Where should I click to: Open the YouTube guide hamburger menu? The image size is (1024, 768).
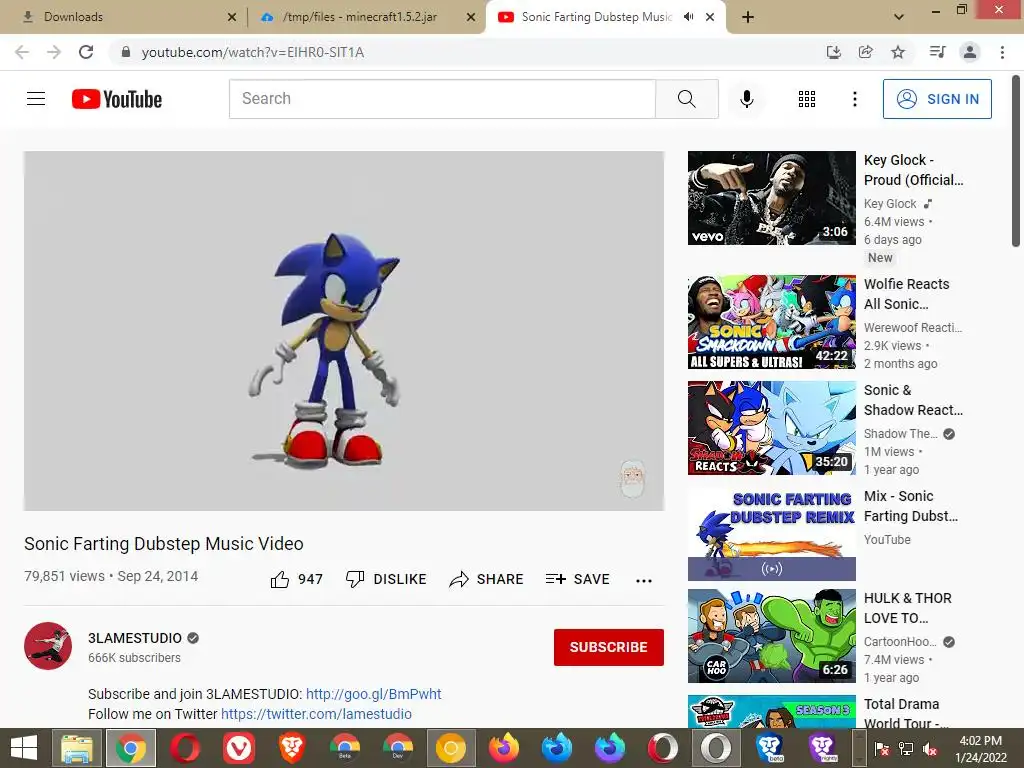tap(36, 99)
